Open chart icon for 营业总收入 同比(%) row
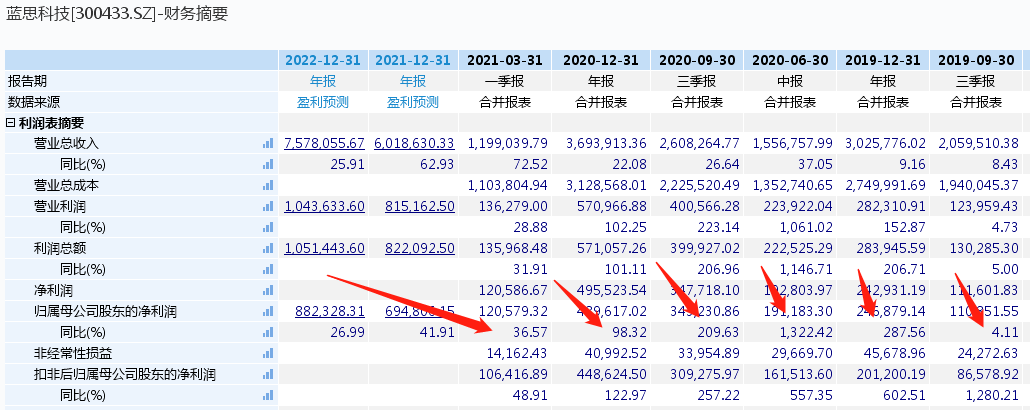1030x410 pixels. (x=267, y=164)
